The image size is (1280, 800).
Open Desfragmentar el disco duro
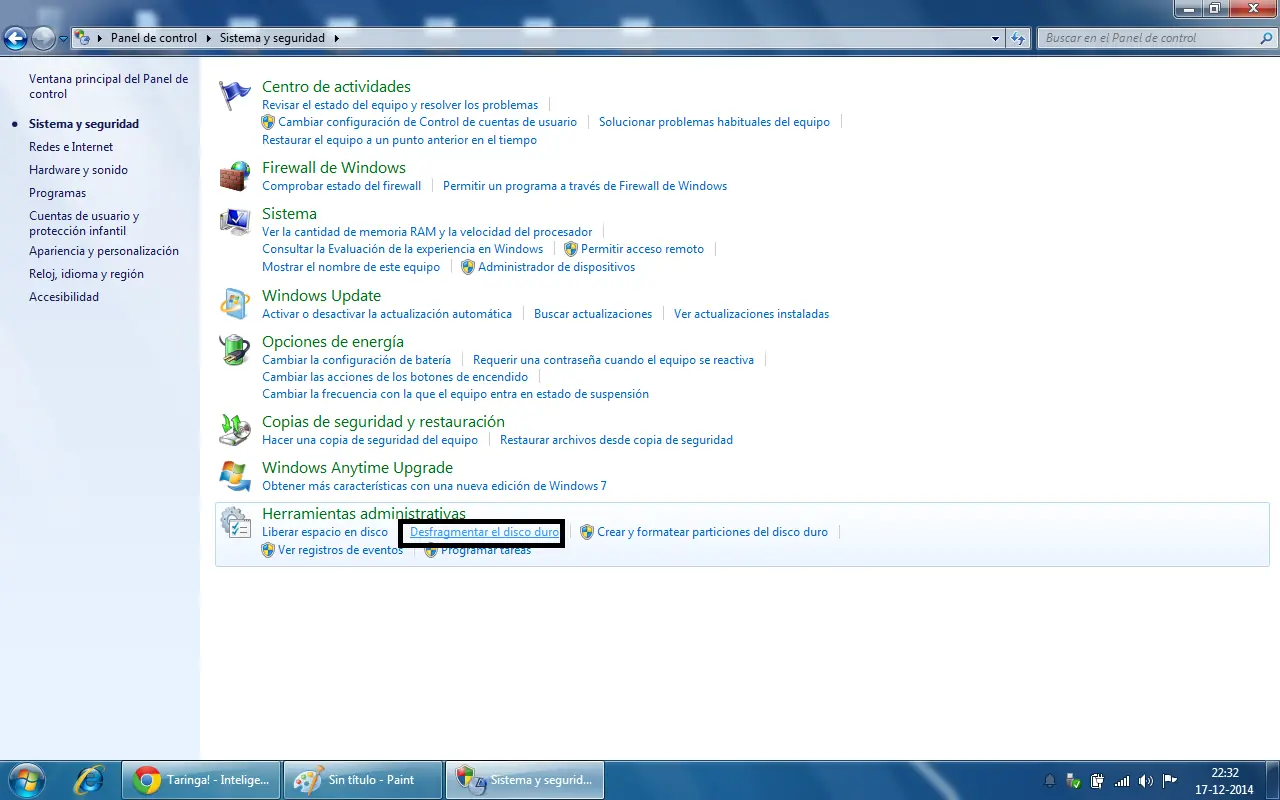[484, 532]
